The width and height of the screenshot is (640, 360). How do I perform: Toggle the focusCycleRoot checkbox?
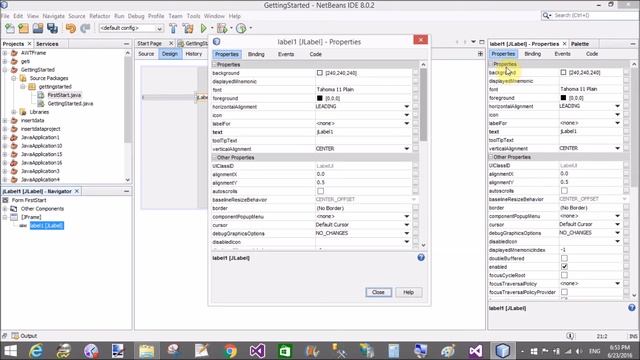point(564,275)
